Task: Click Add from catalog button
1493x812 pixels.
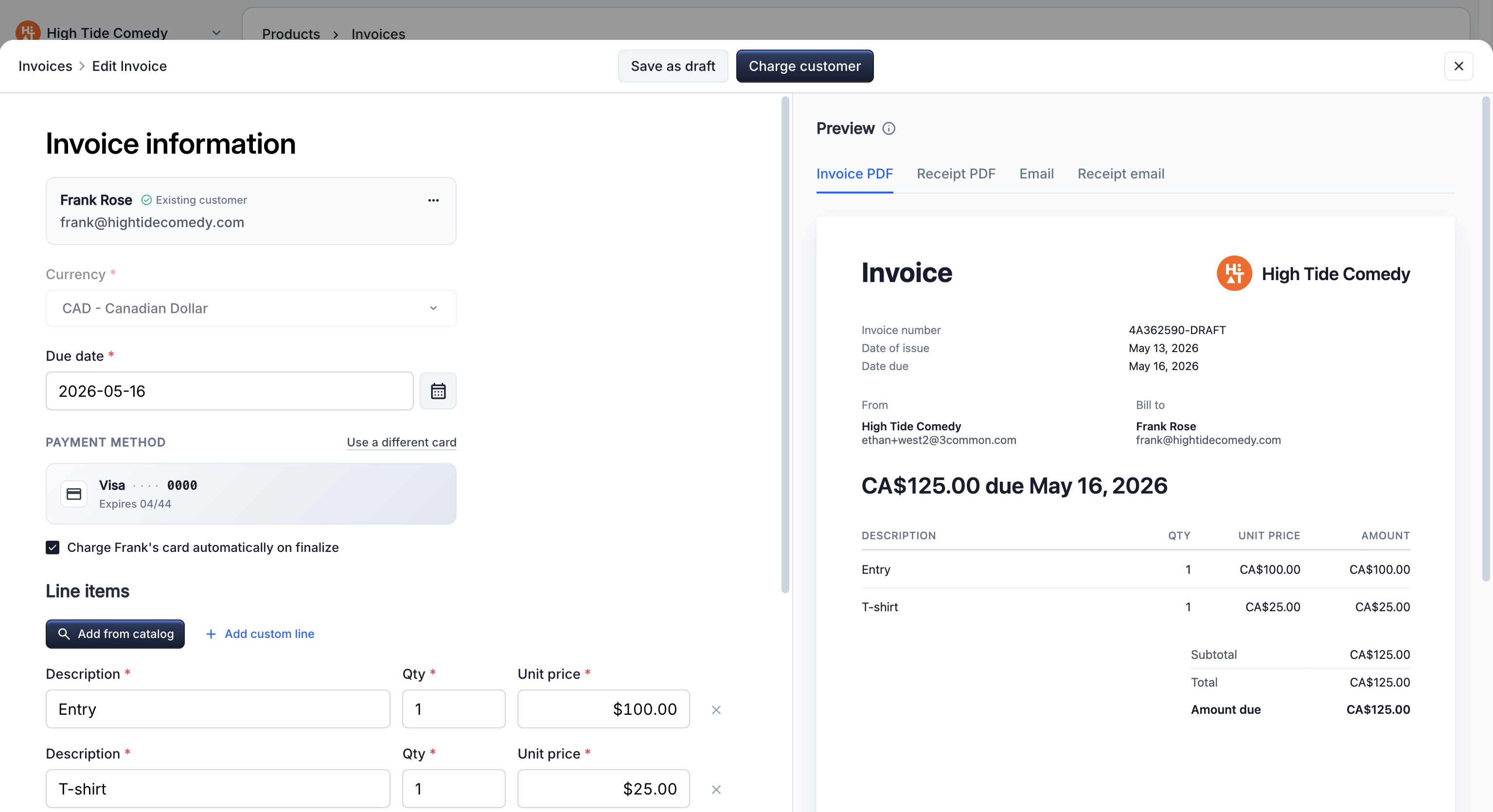Action: 115,634
